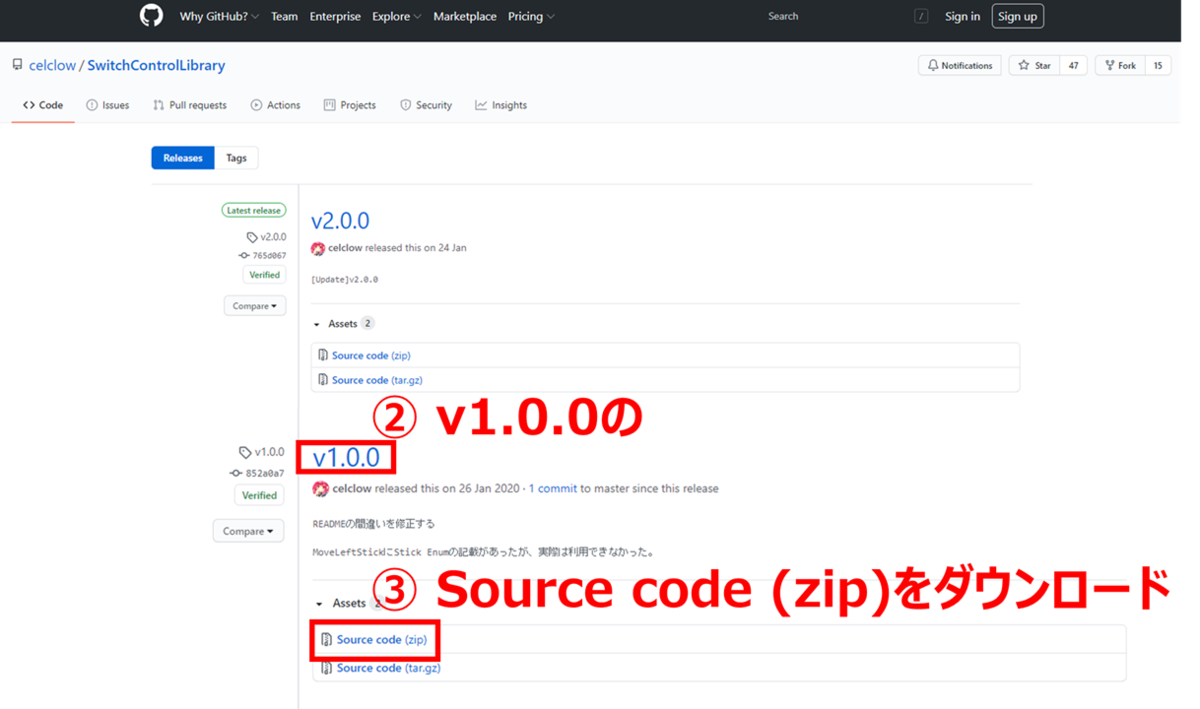Click celclow avatar in v1.0.0 release
The height and width of the screenshot is (709, 1200).
pyautogui.click(x=320, y=489)
